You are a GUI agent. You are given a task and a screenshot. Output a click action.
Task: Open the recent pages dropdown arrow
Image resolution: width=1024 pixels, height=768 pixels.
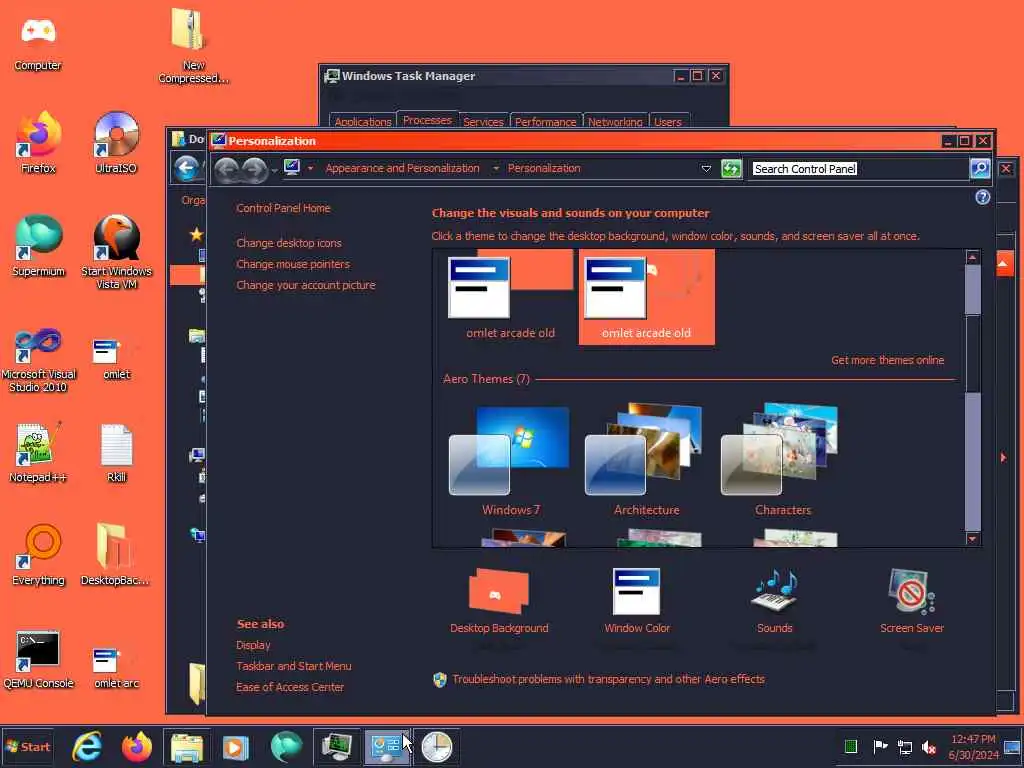(x=274, y=170)
